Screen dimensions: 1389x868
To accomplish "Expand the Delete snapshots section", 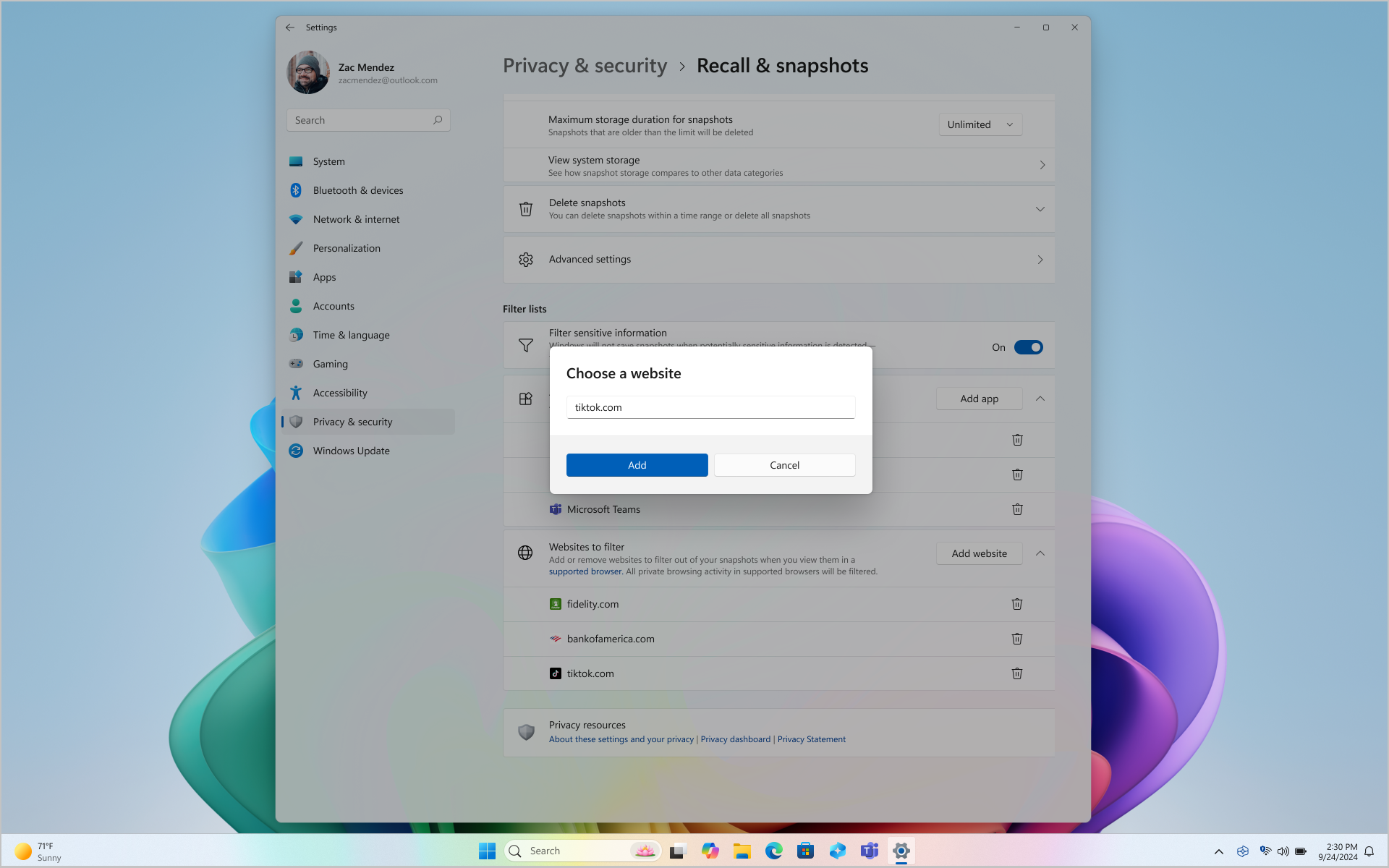I will point(1040,208).
